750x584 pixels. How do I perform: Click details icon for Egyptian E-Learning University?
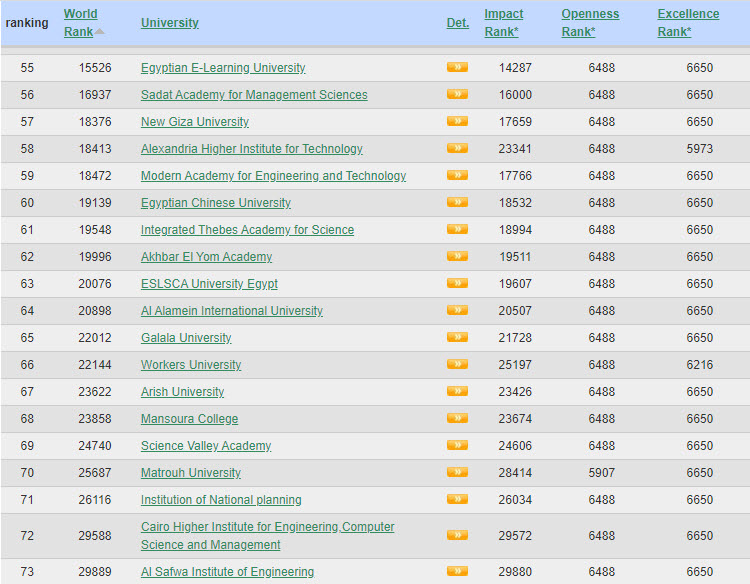pos(457,68)
